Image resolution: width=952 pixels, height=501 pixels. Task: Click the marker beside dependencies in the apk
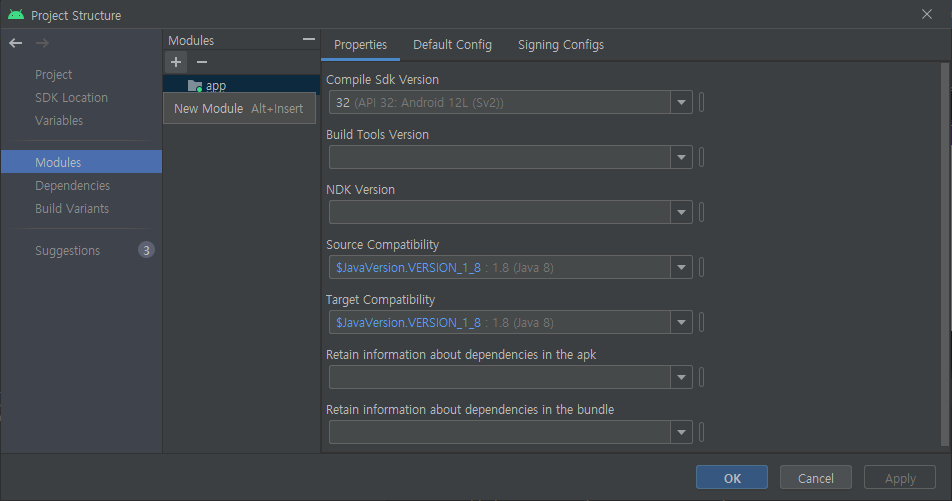coord(701,377)
